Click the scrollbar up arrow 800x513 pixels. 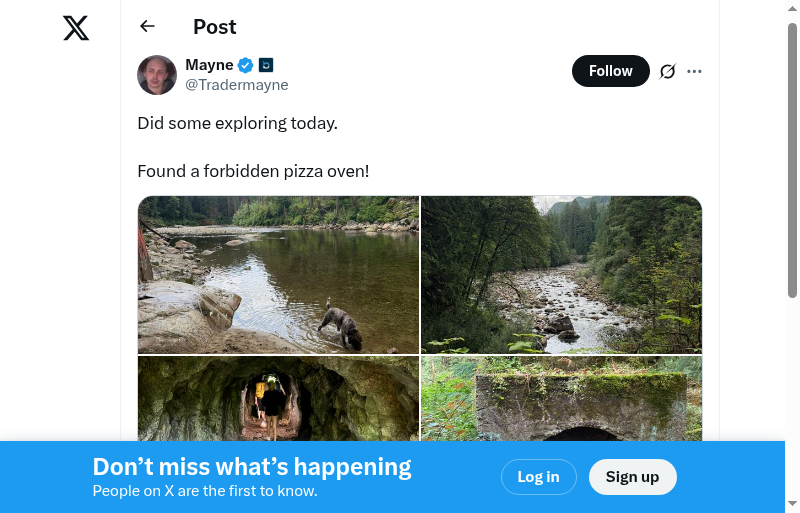(792, 10)
